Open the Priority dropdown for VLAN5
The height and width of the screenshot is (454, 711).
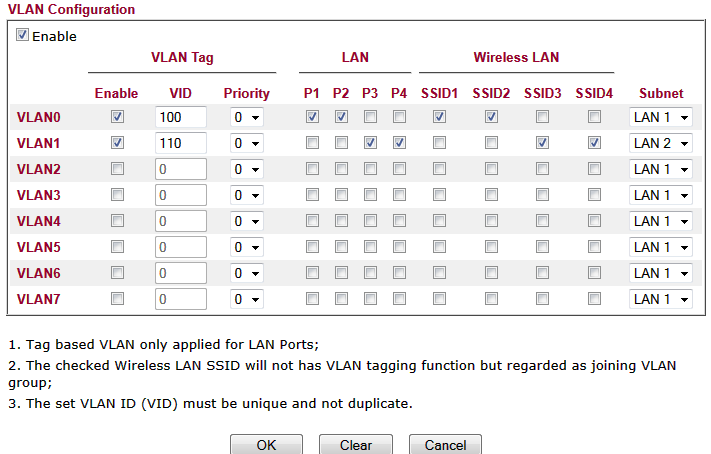click(x=246, y=247)
